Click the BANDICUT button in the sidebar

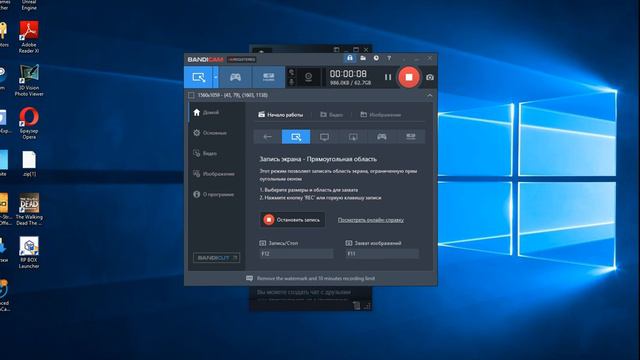(216, 258)
